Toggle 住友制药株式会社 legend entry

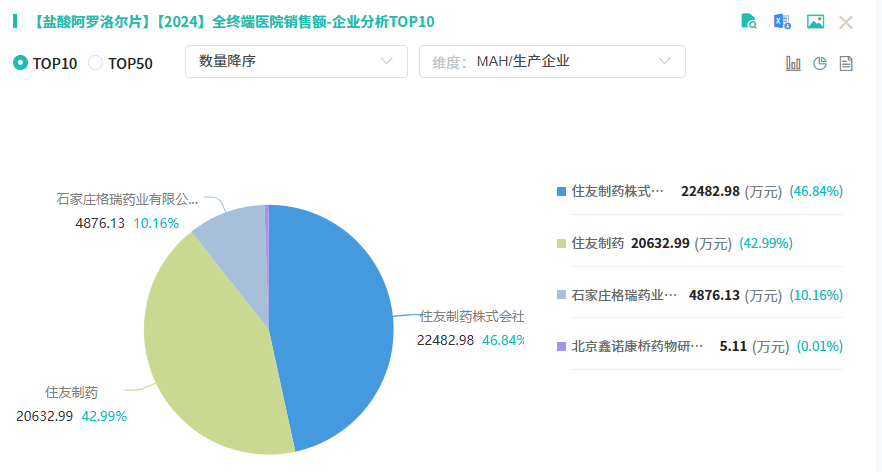click(617, 191)
